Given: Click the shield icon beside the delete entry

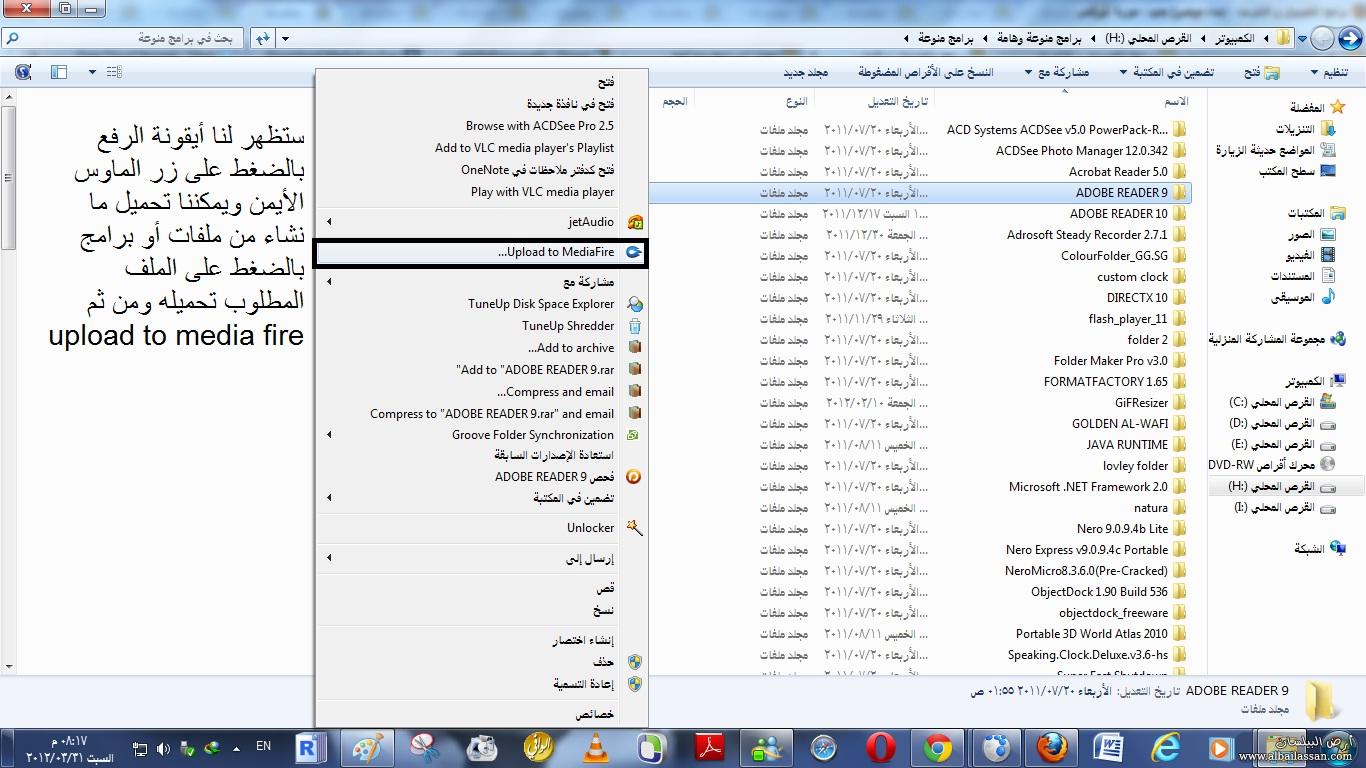Looking at the screenshot, I should click(634, 662).
